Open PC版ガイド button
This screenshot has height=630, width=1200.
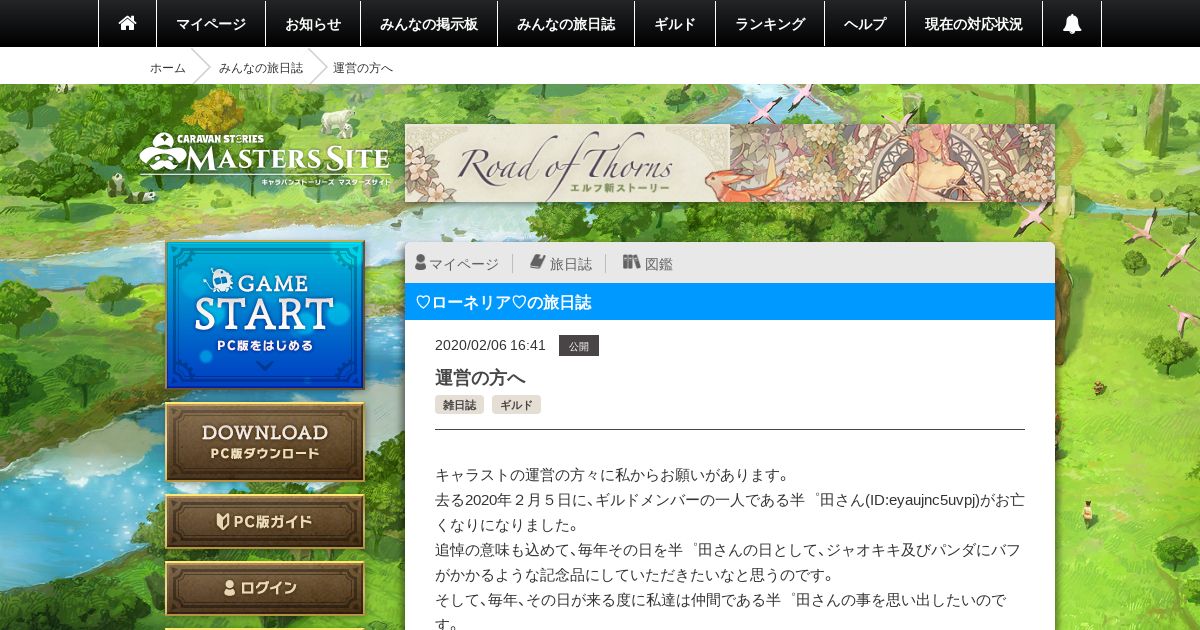[x=265, y=521]
